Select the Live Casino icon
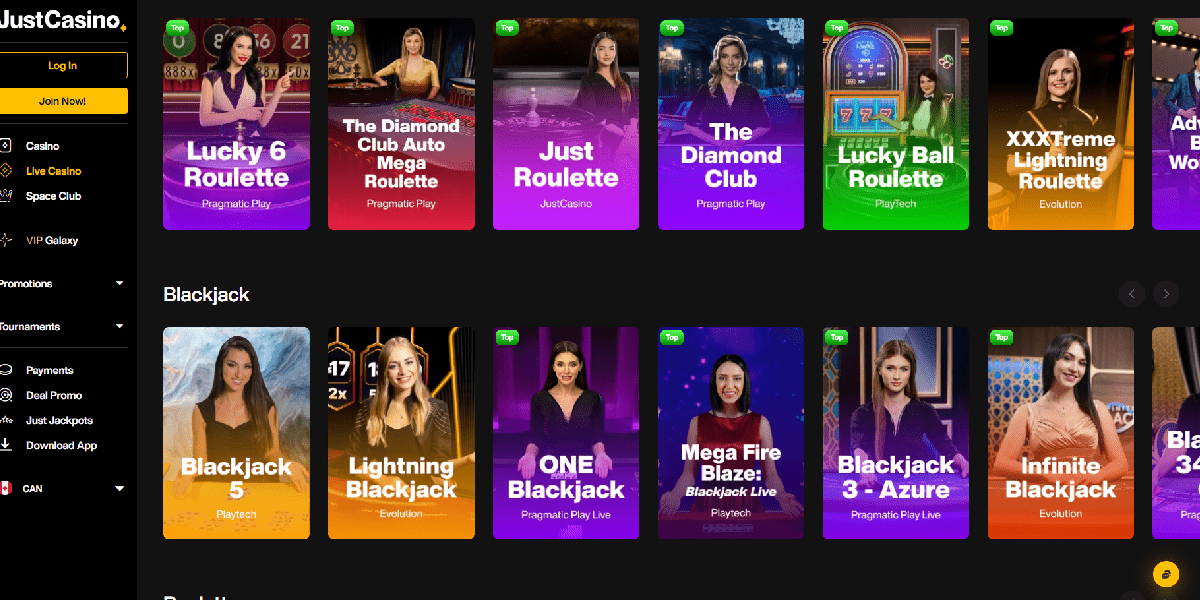Image resolution: width=1200 pixels, height=600 pixels. (5, 171)
